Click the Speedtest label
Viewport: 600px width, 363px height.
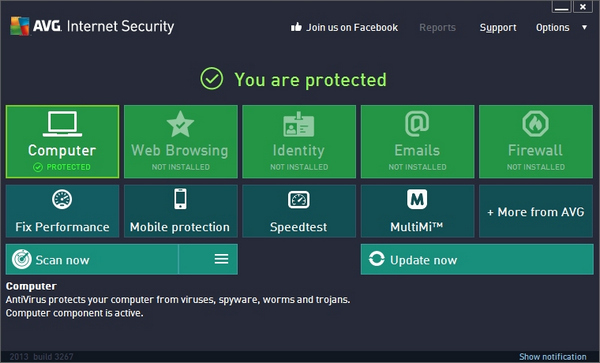(x=298, y=227)
